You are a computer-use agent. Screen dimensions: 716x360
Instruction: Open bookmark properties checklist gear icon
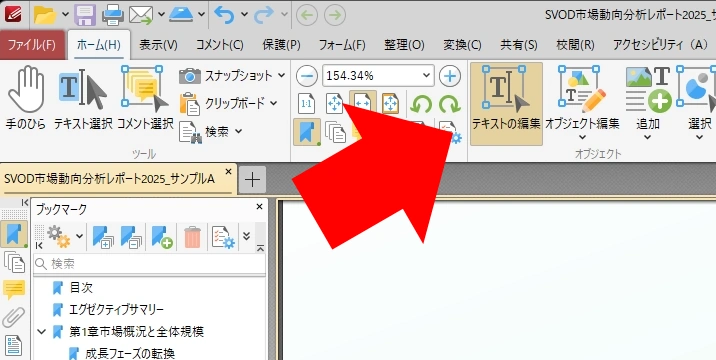point(223,237)
